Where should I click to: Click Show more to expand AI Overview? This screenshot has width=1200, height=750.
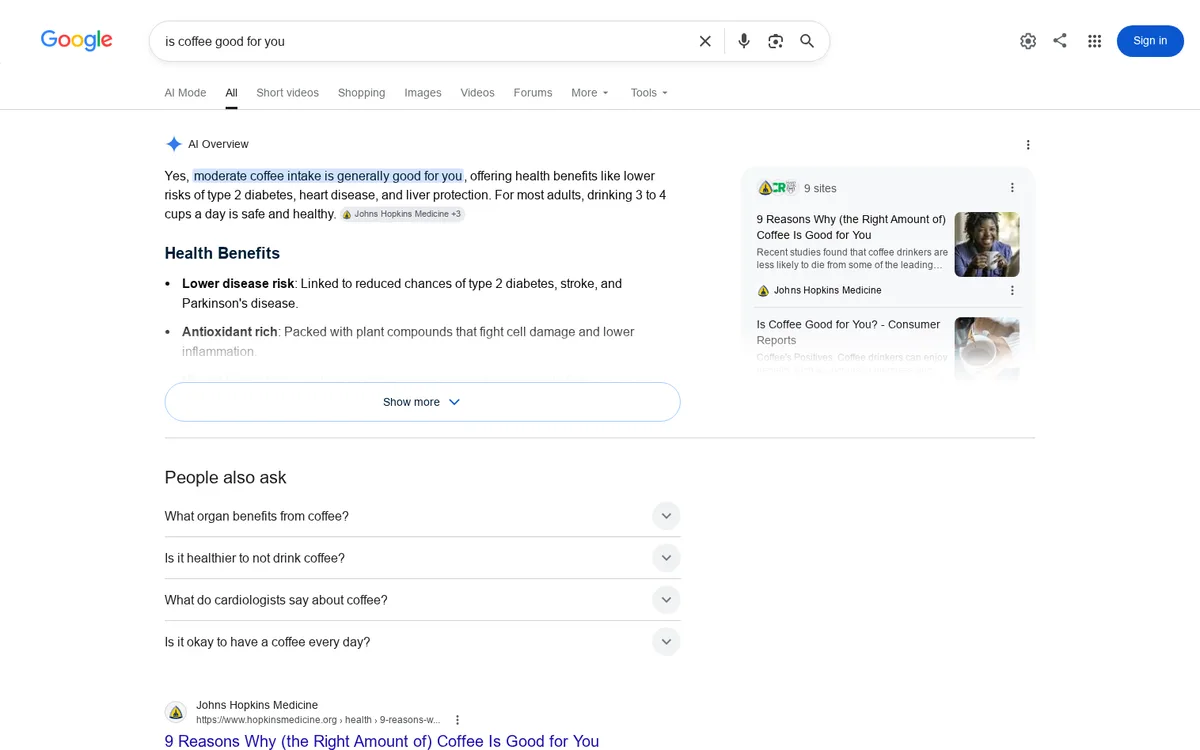pos(422,402)
